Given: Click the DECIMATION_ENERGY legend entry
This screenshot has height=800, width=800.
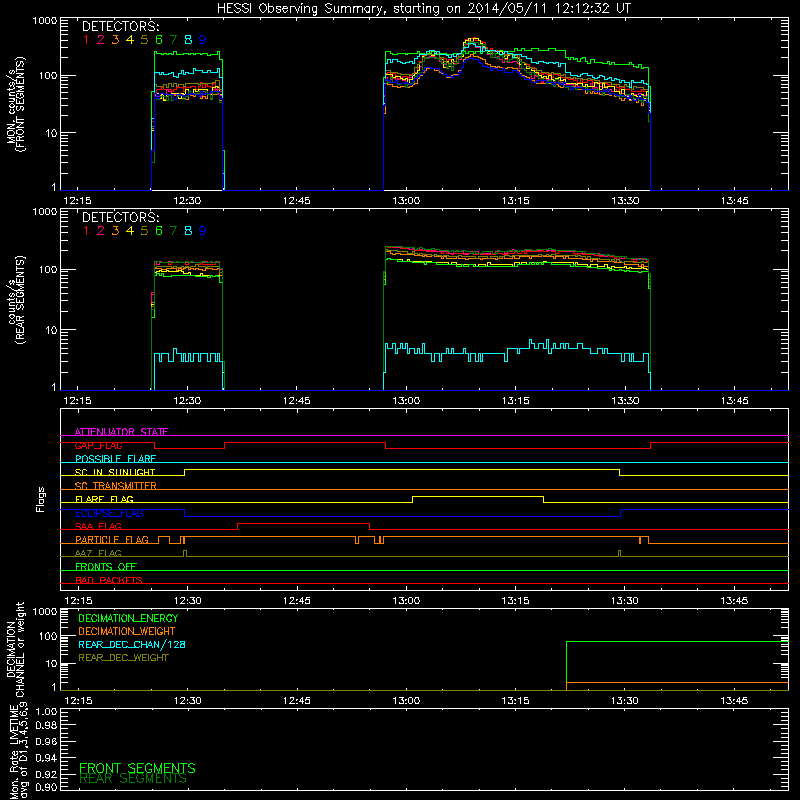Looking at the screenshot, I should [128, 618].
